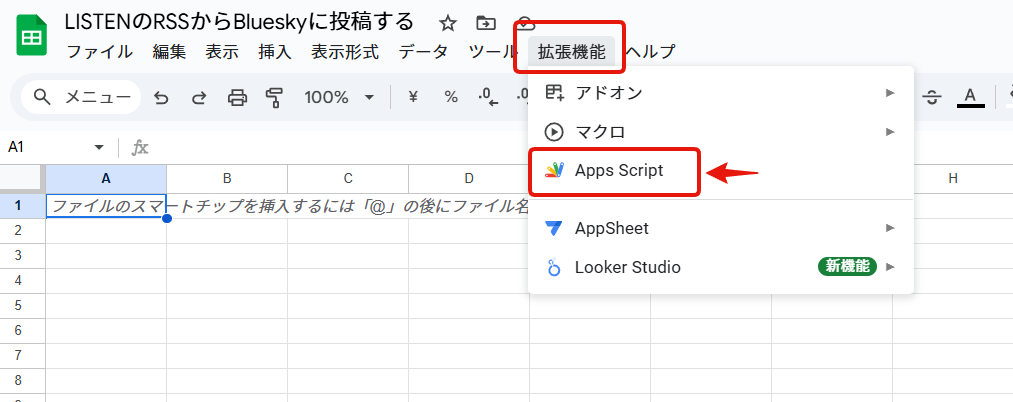Viewport: 1013px width, 402px height.
Task: Decrease decimal places icon
Action: (x=488, y=98)
